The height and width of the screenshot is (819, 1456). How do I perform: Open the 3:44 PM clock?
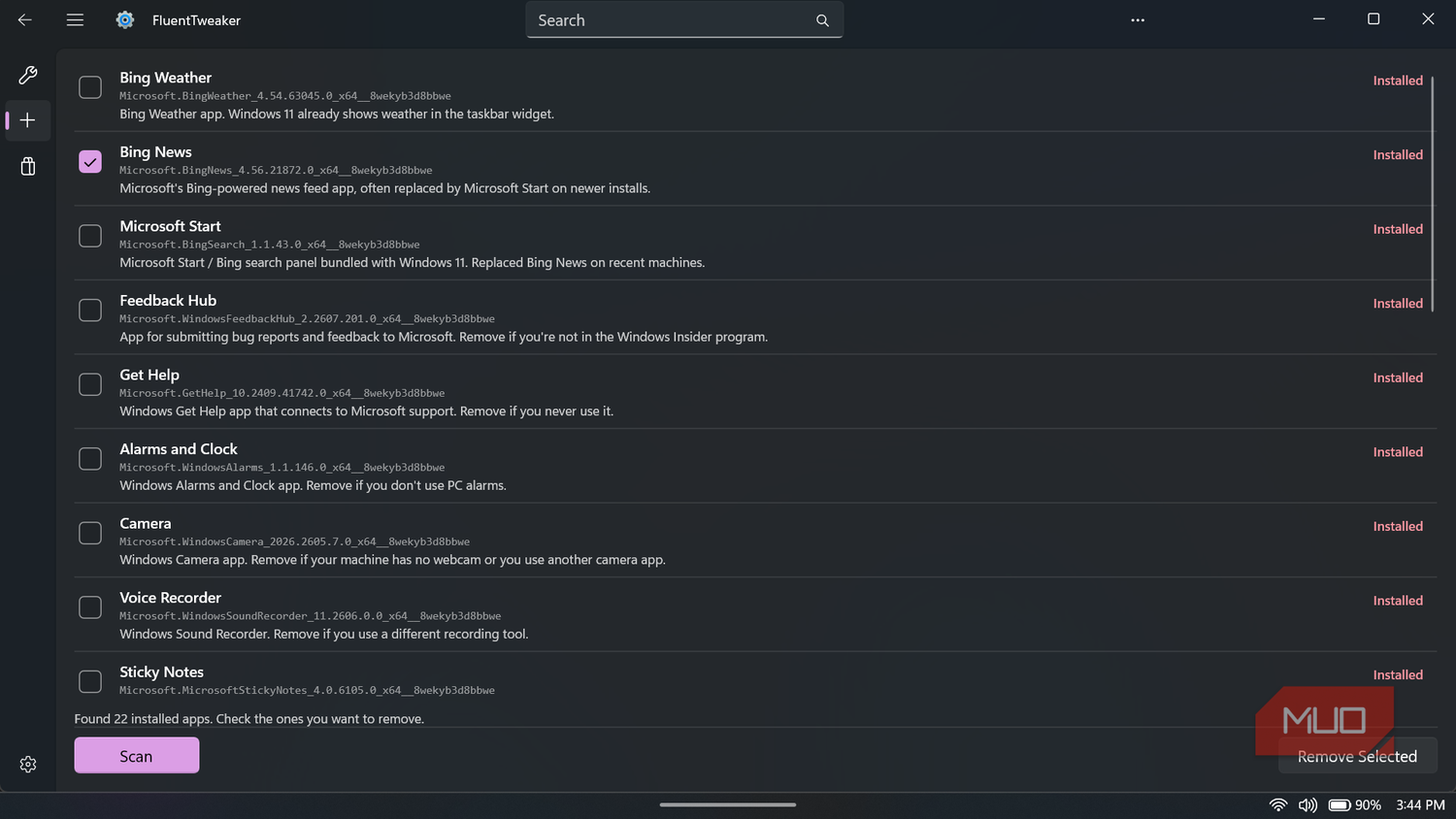(x=1420, y=804)
